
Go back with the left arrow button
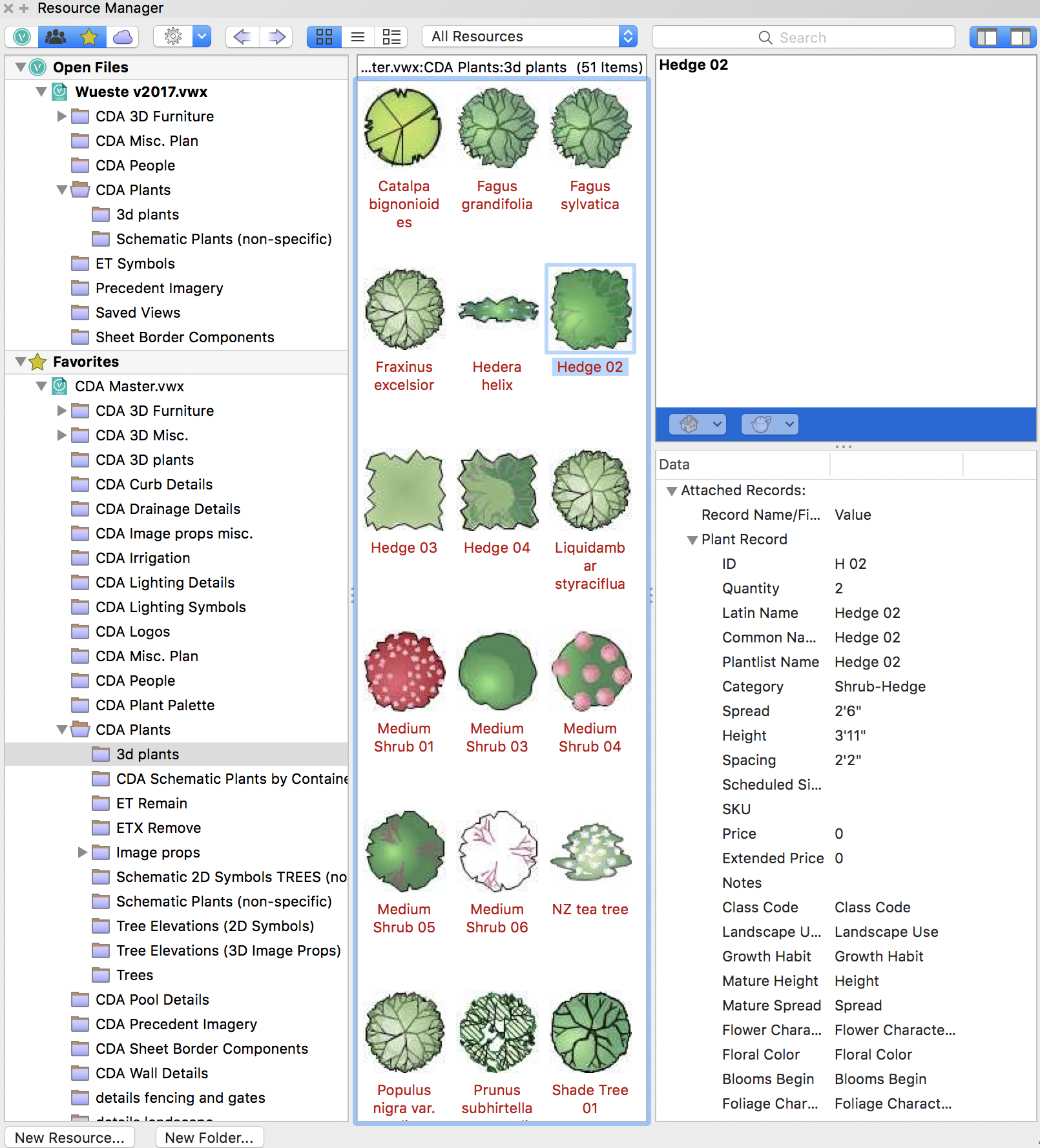pos(242,37)
